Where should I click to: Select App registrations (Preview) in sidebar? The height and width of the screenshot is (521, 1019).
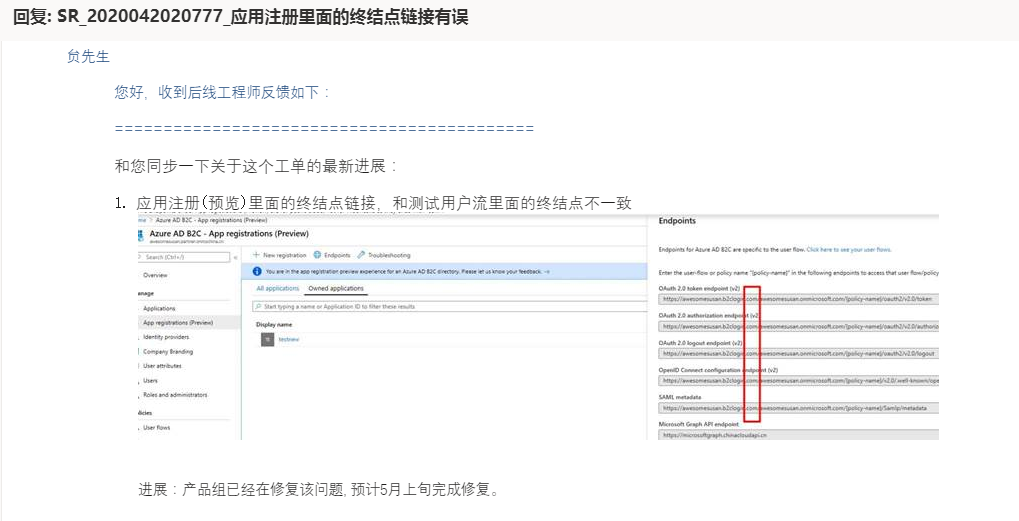(178, 323)
